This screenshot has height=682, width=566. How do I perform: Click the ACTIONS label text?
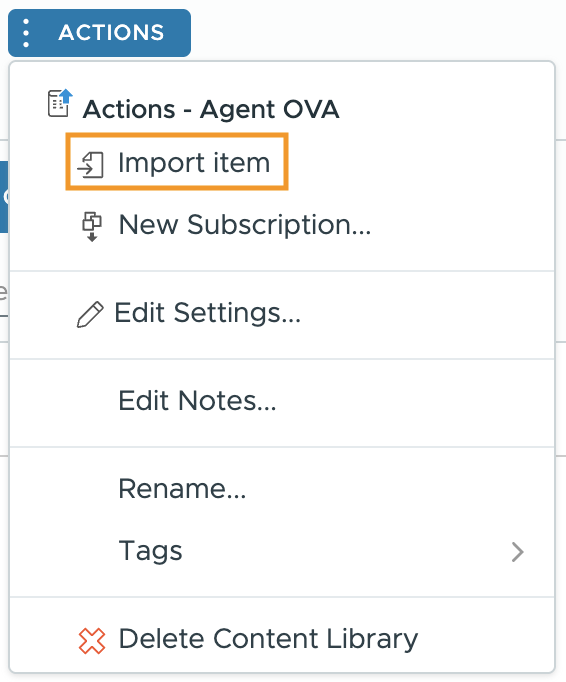[x=111, y=33]
